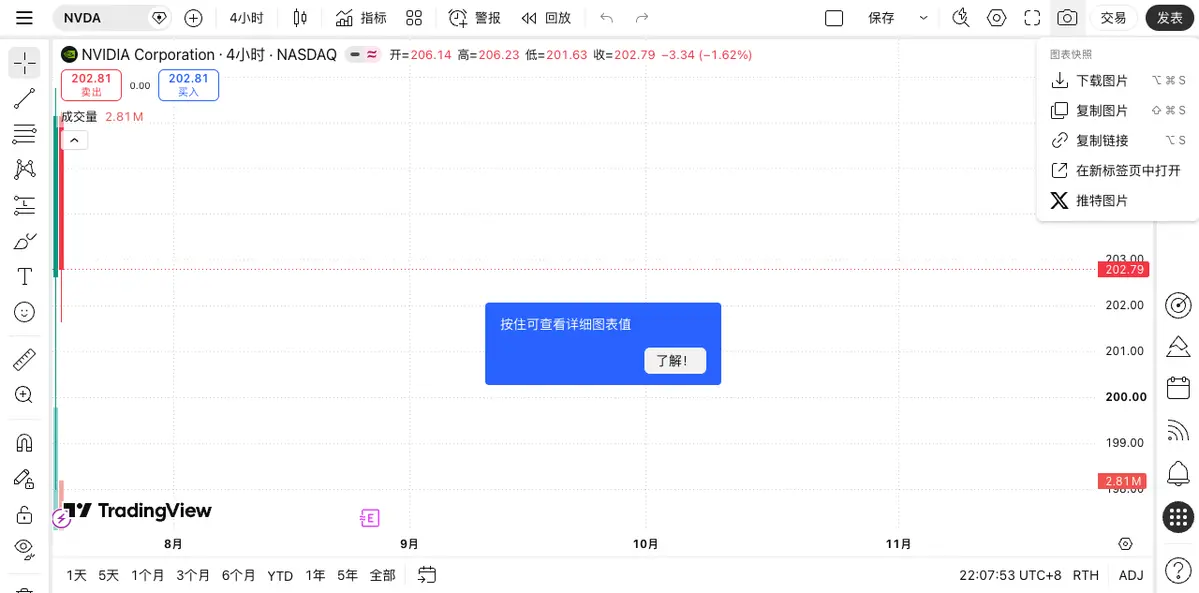The image size is (1199, 593).
Task: Open the hamburger main menu
Action: [x=24, y=18]
